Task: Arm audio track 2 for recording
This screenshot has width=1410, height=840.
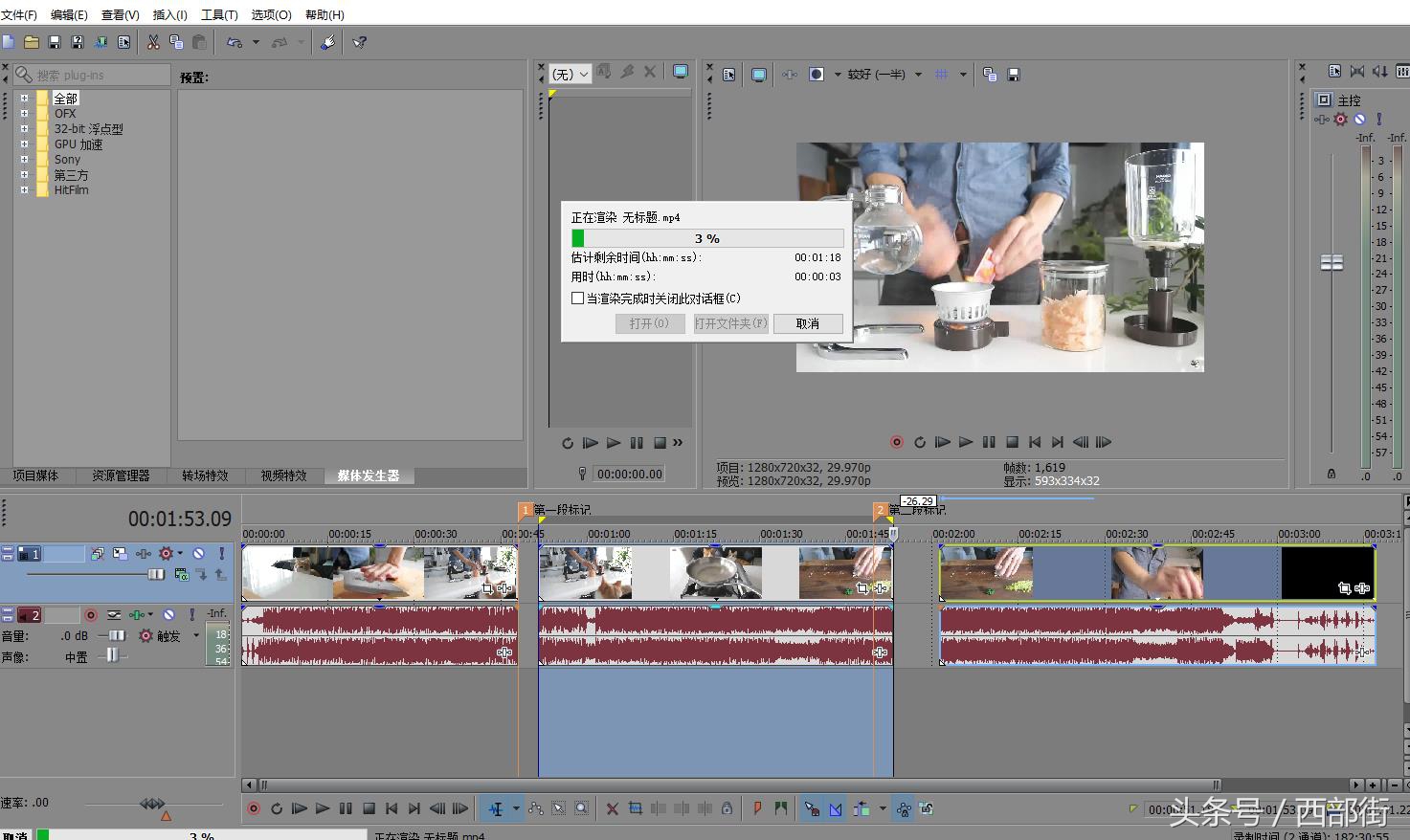Action: (x=91, y=615)
